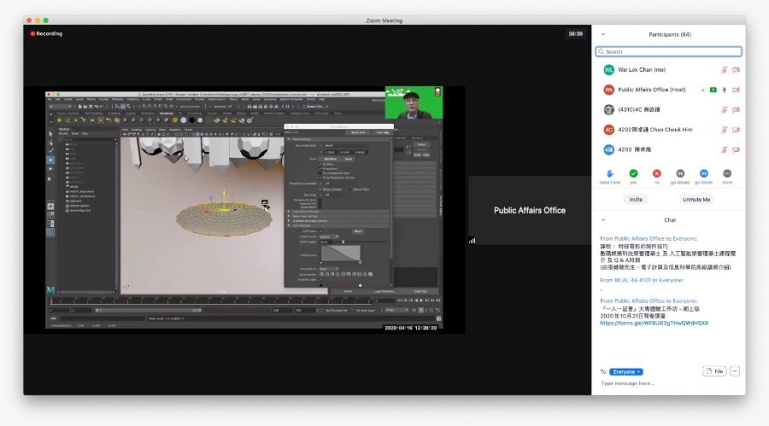The width and height of the screenshot is (769, 426).
Task: Click the Maya animation timeline ruler
Action: 211,301
